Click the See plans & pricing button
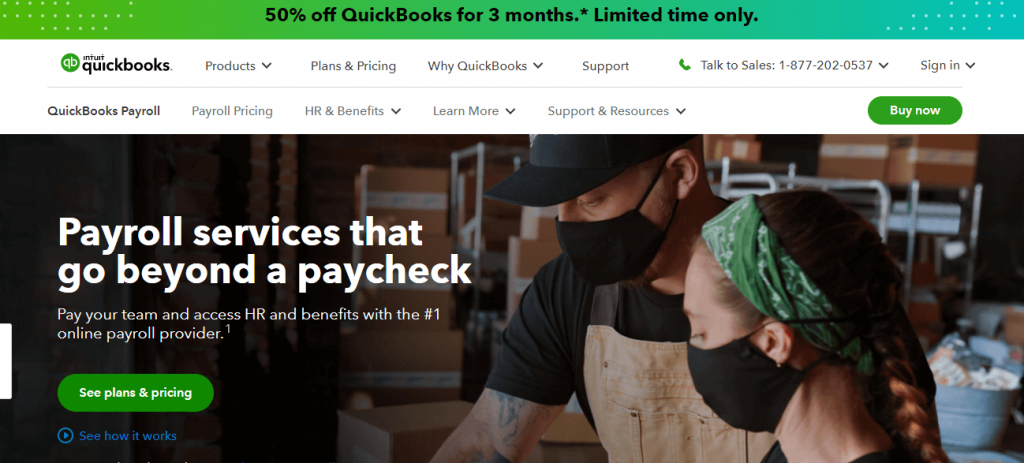 point(135,393)
